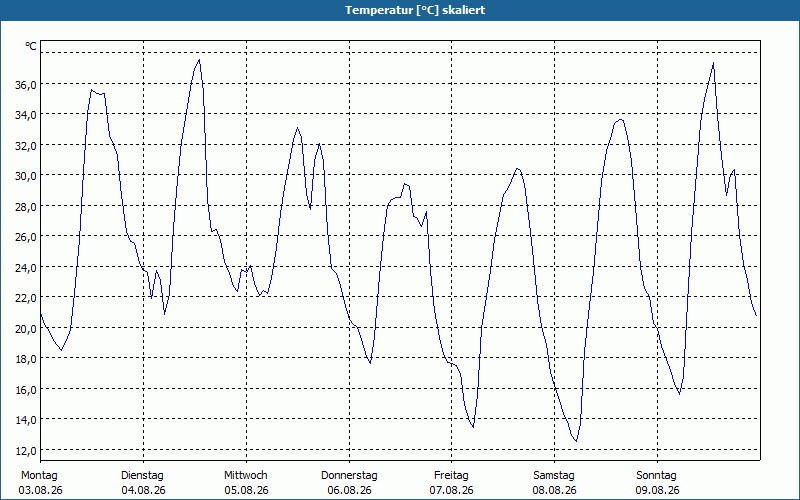Select the 36,0 y-axis value
The image size is (800, 500).
tap(26, 85)
